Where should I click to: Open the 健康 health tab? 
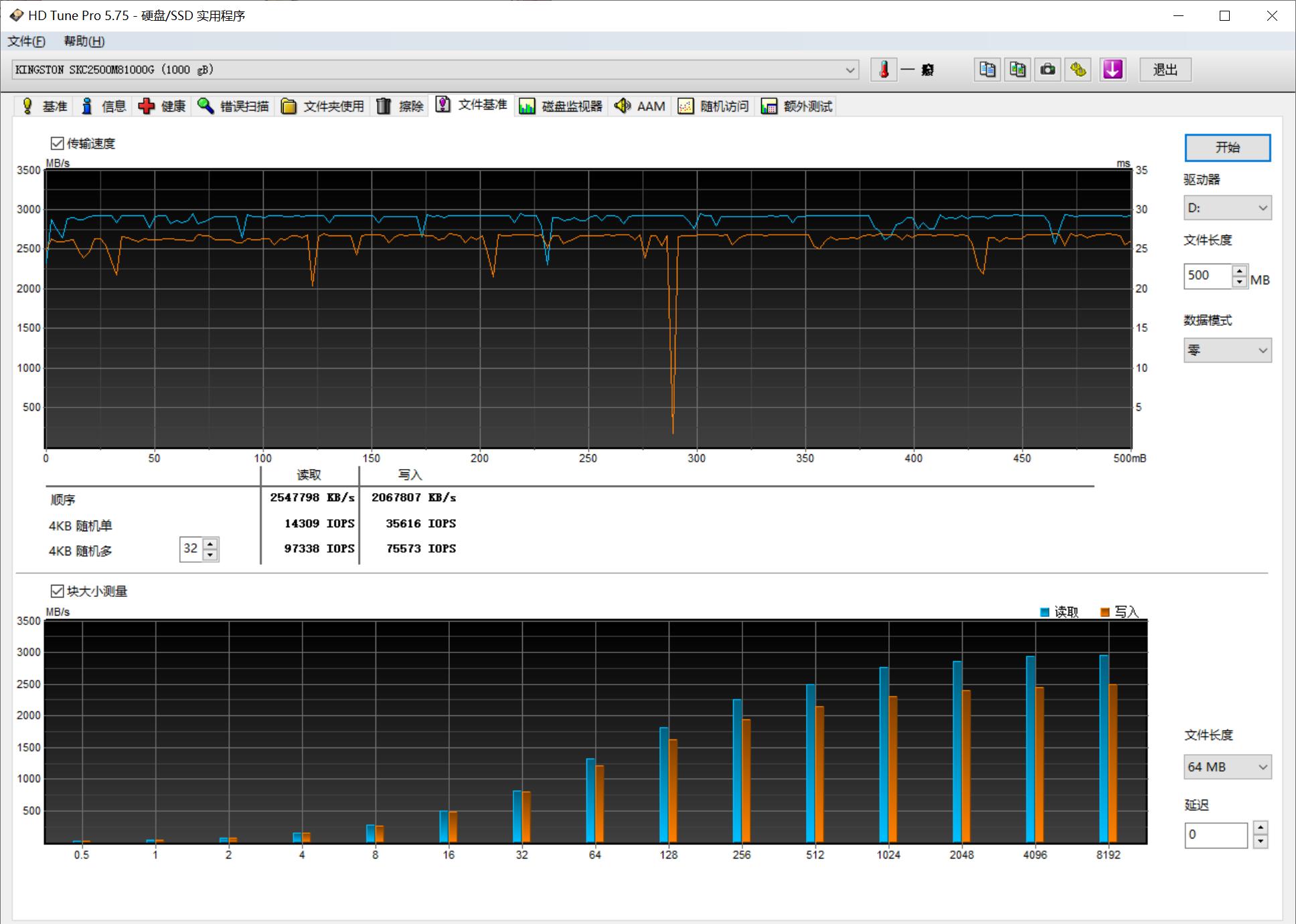coord(162,106)
